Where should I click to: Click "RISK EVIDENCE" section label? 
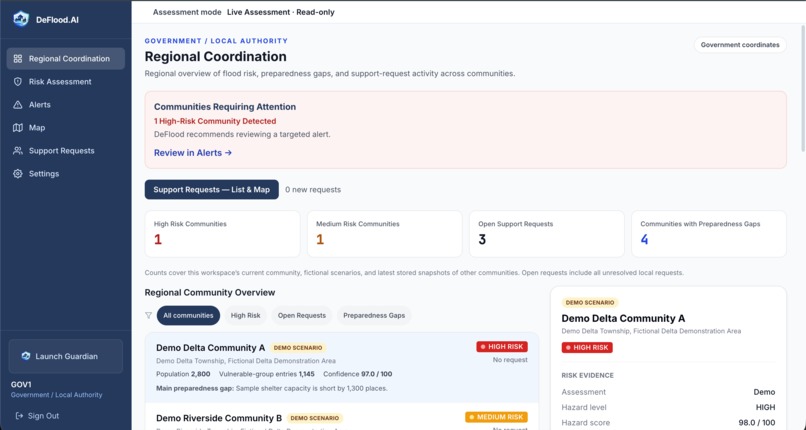click(x=588, y=376)
